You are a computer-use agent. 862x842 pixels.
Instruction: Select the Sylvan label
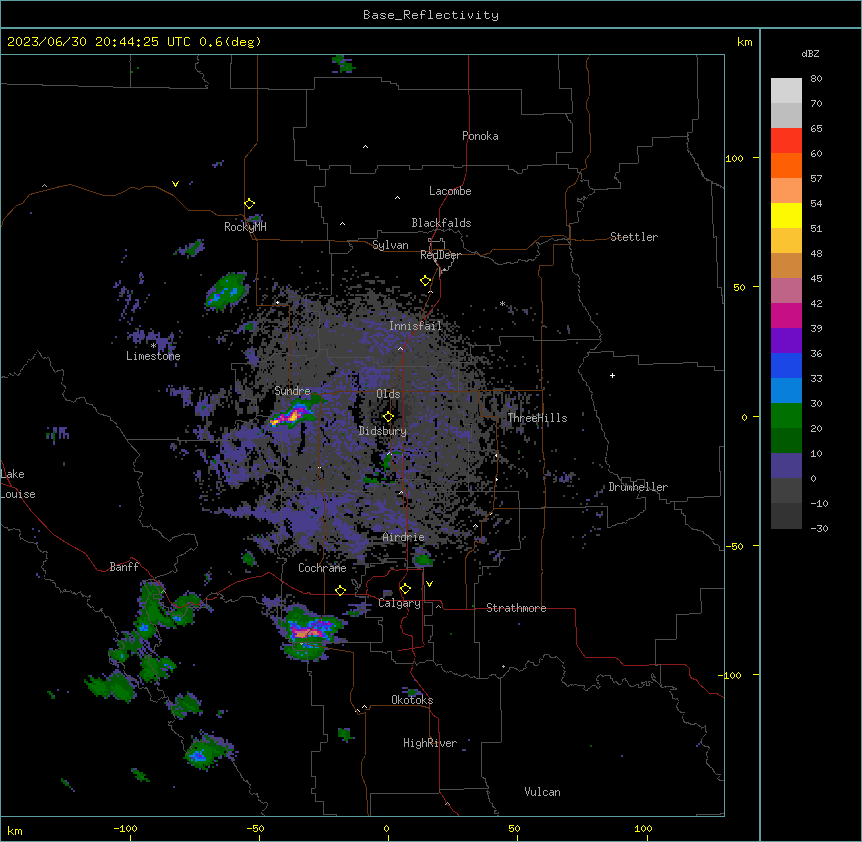[390, 245]
